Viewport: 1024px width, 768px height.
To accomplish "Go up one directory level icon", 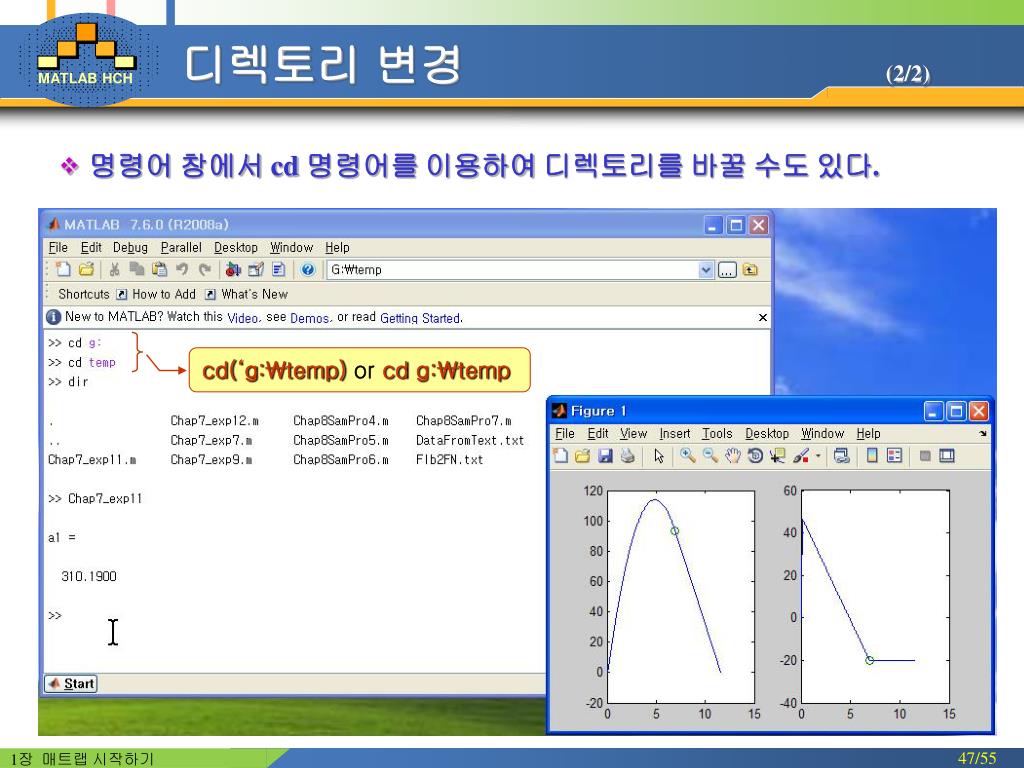I will [750, 270].
